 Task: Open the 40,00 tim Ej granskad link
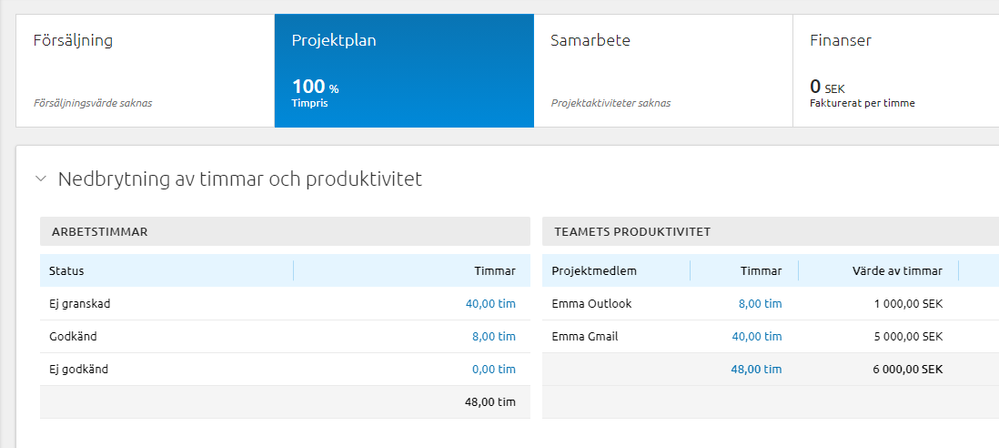(x=490, y=304)
